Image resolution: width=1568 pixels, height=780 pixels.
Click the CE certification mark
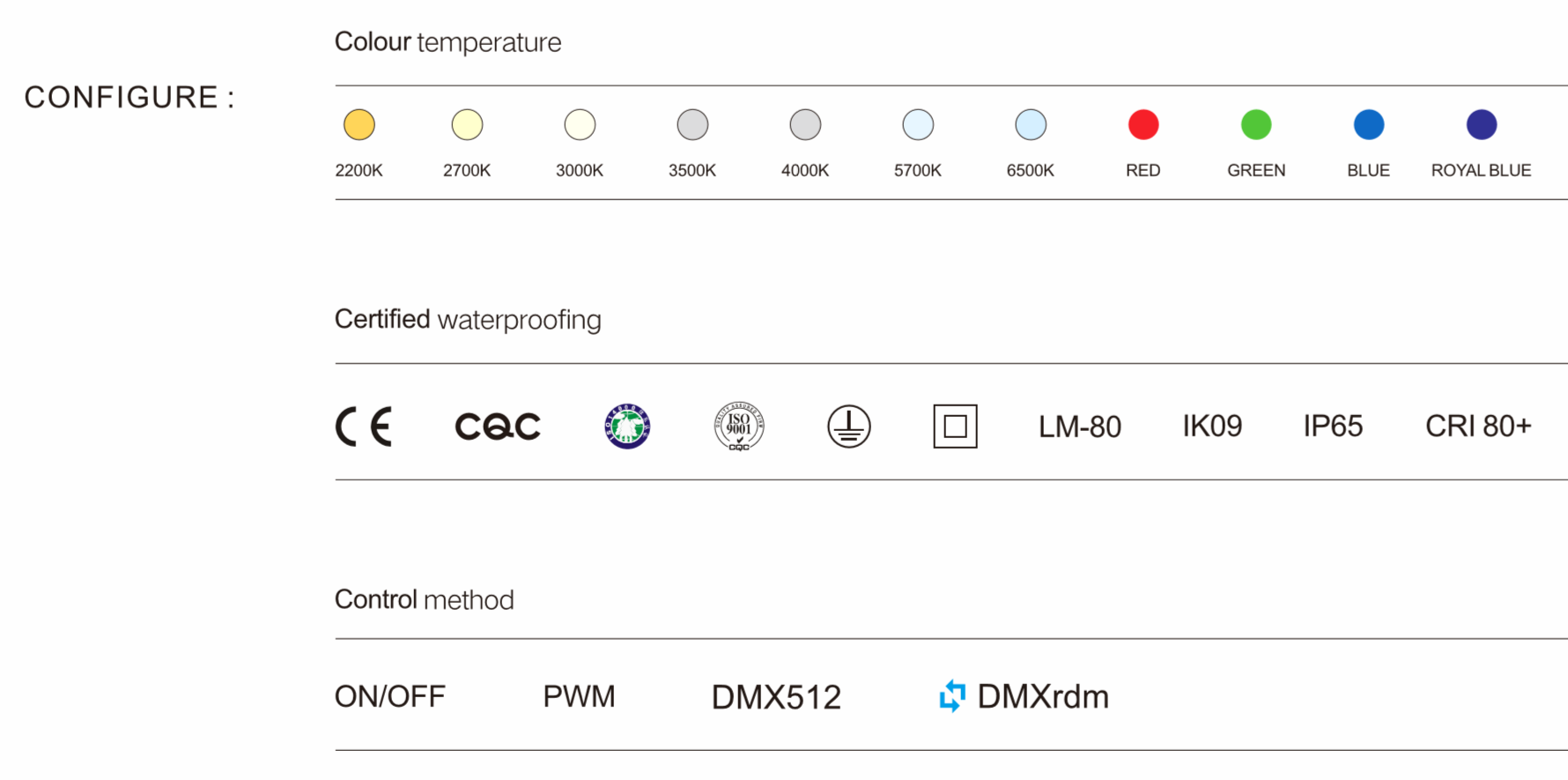pos(364,427)
